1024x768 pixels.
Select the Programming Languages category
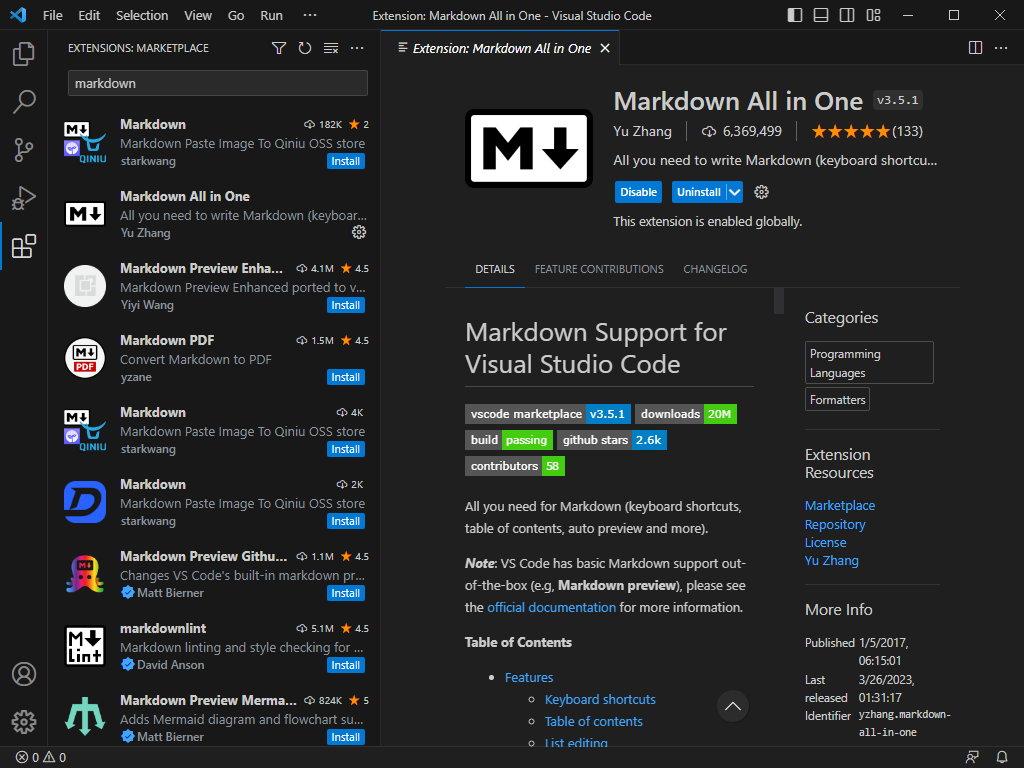pos(869,362)
